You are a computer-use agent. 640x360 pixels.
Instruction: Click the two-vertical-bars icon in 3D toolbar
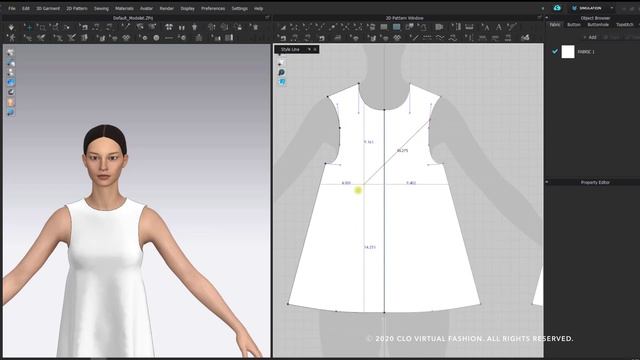coord(182,27)
